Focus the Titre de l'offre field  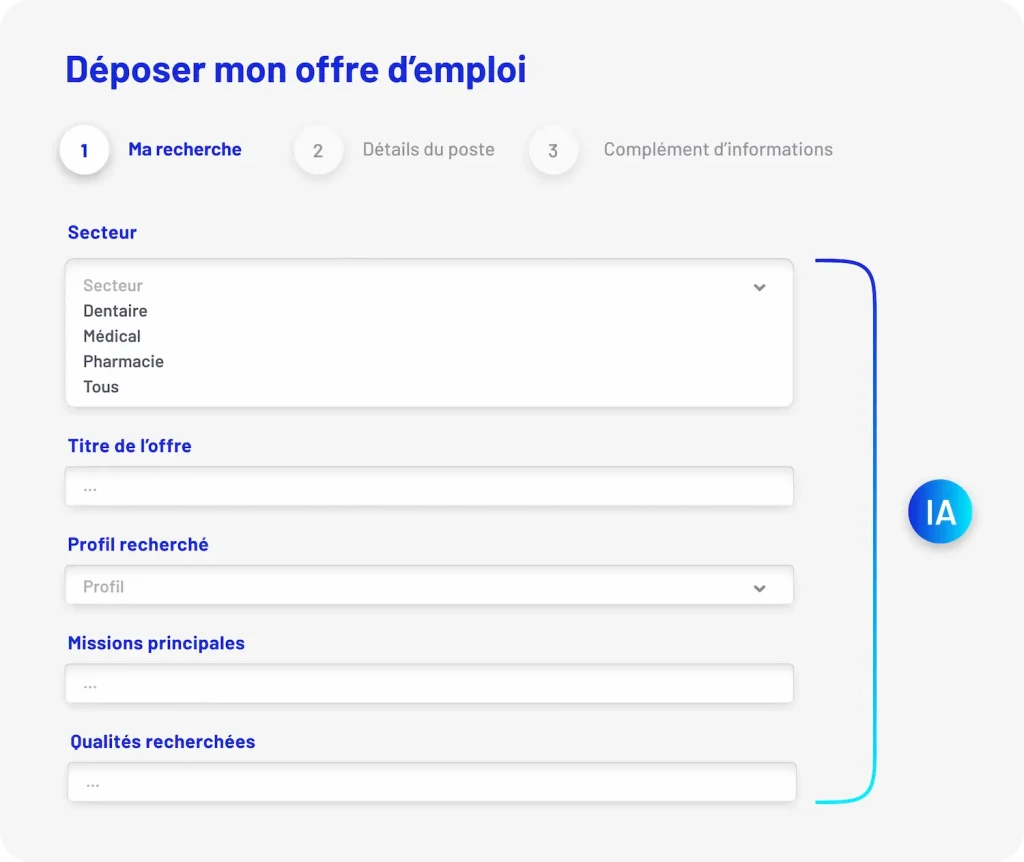tap(429, 487)
